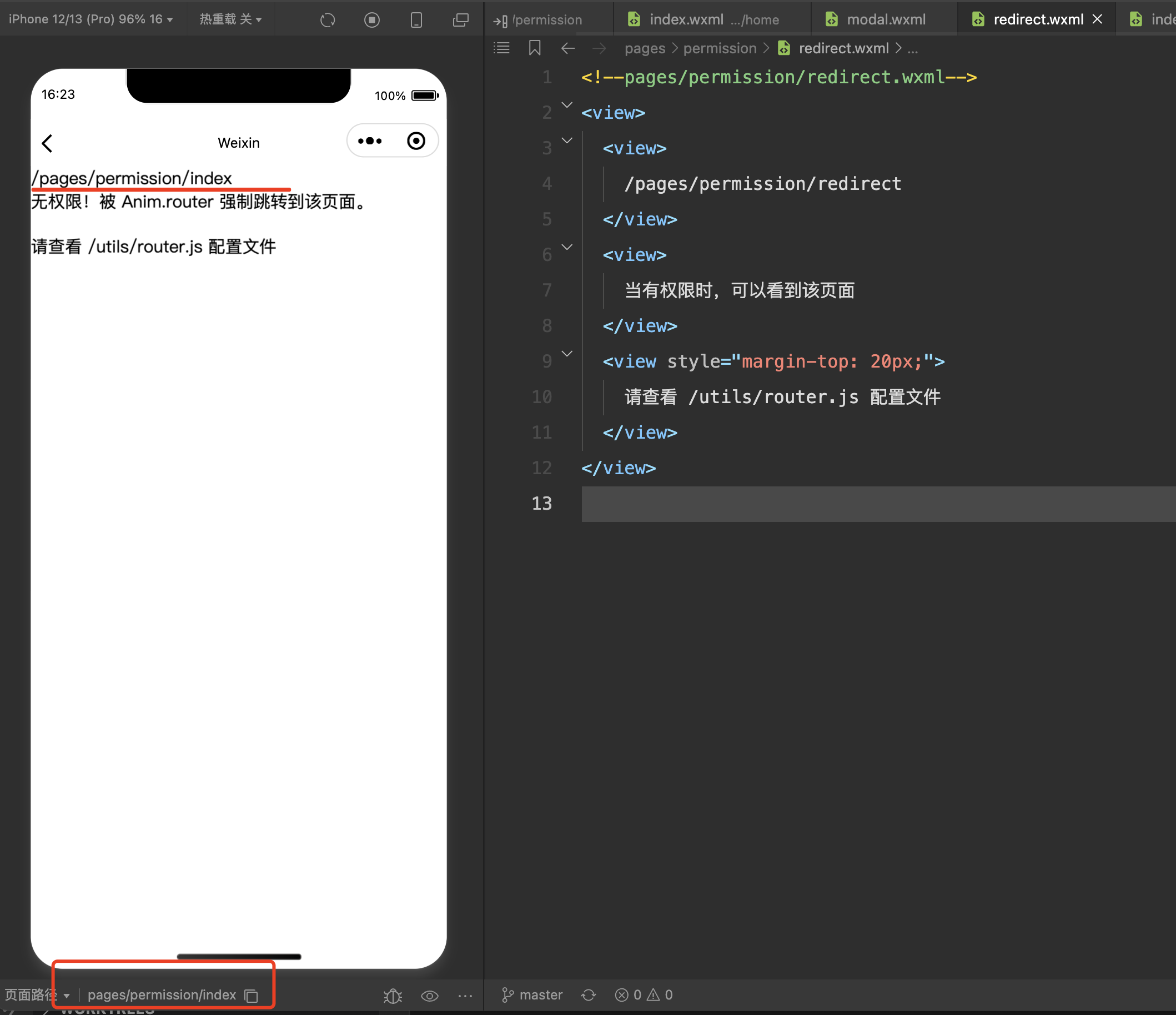Image resolution: width=1176 pixels, height=1015 pixels.
Task: Click the phone device preview icon
Action: [416, 20]
